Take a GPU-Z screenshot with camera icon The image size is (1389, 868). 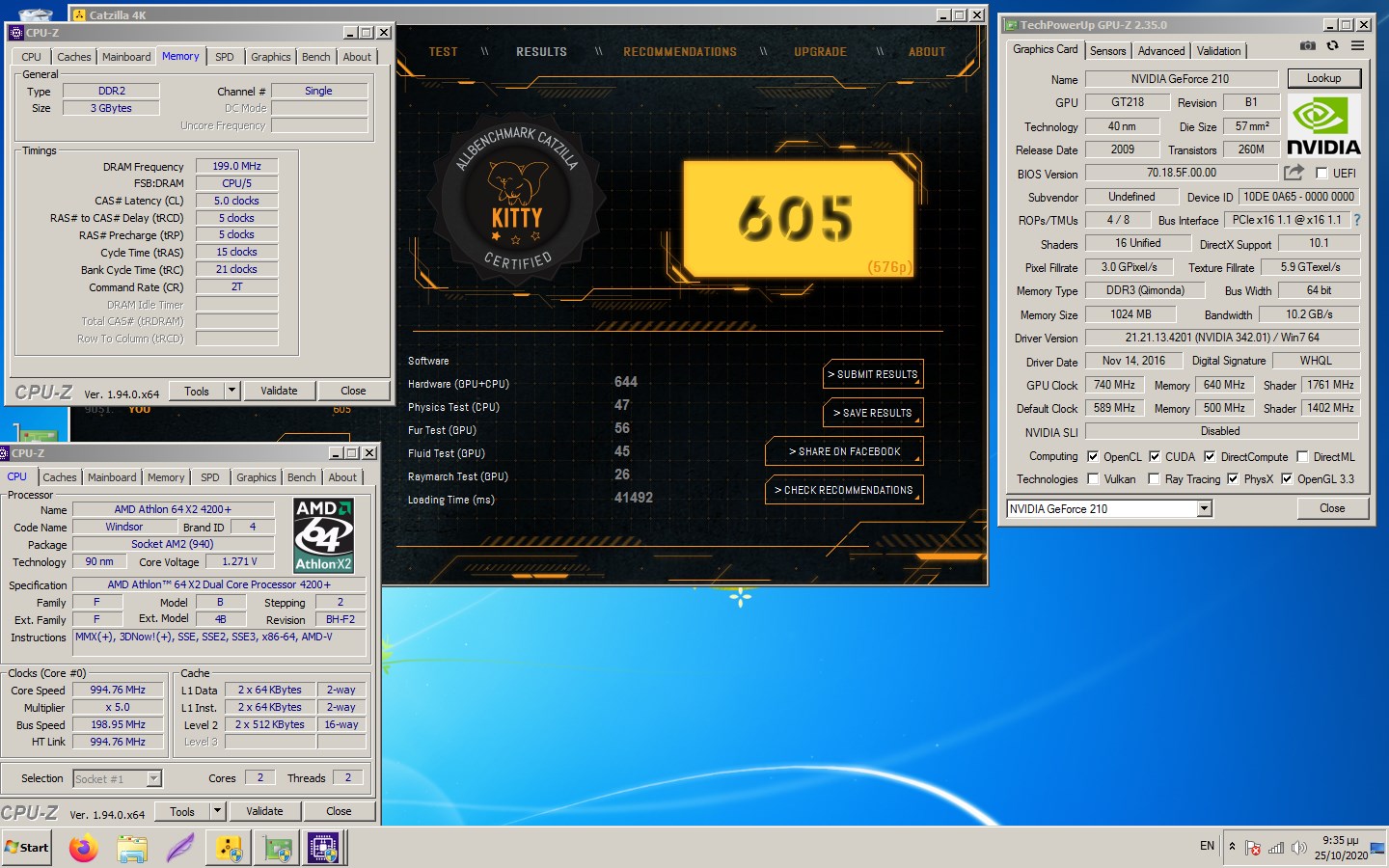(1307, 46)
